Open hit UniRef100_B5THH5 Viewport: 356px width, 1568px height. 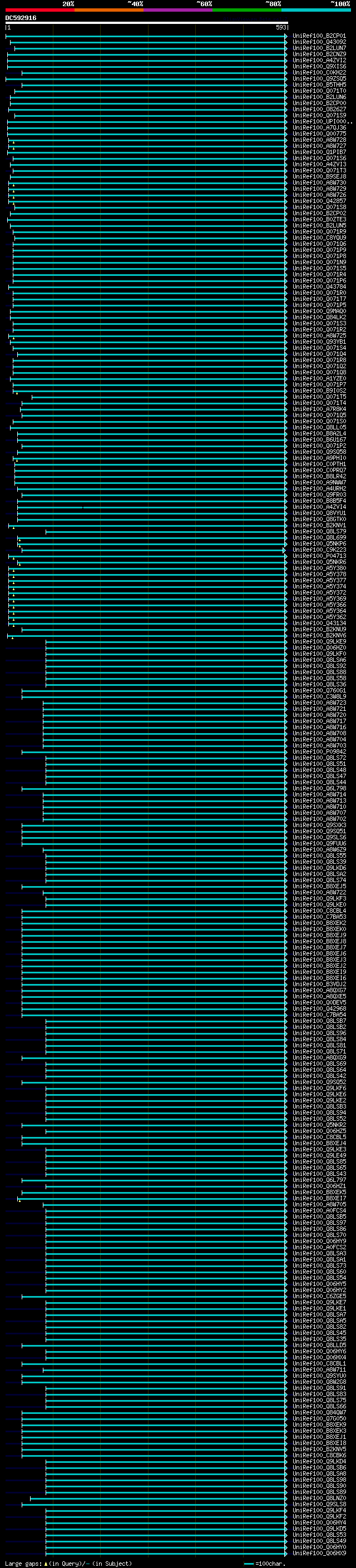pyautogui.click(x=319, y=85)
